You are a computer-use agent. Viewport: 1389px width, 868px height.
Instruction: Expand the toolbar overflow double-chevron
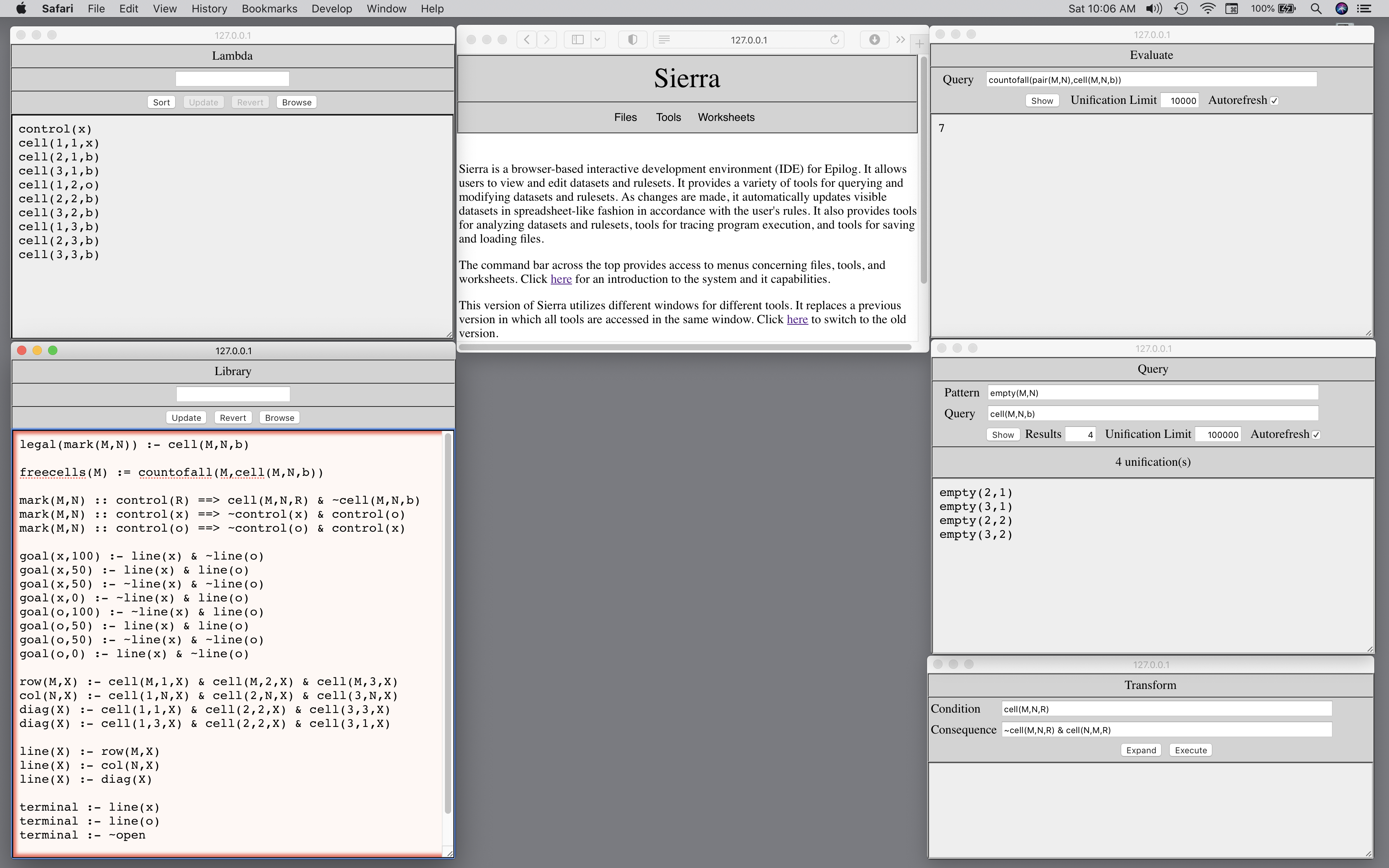click(x=900, y=40)
